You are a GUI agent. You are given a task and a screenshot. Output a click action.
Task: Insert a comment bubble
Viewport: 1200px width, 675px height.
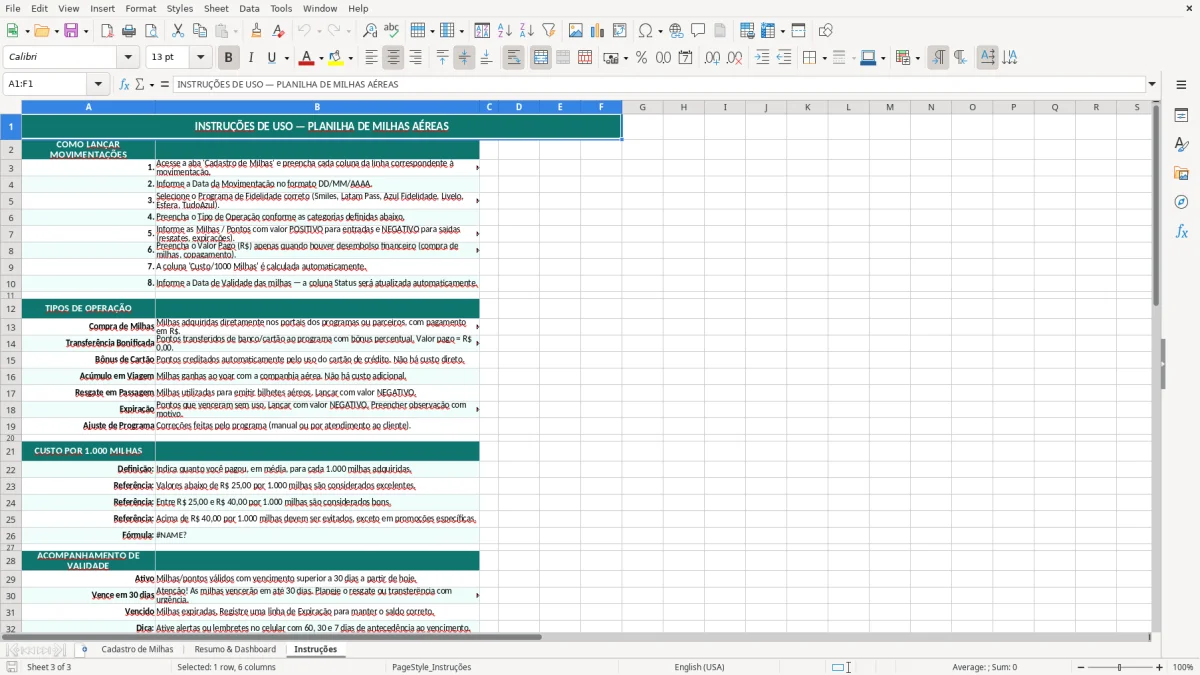coord(698,31)
